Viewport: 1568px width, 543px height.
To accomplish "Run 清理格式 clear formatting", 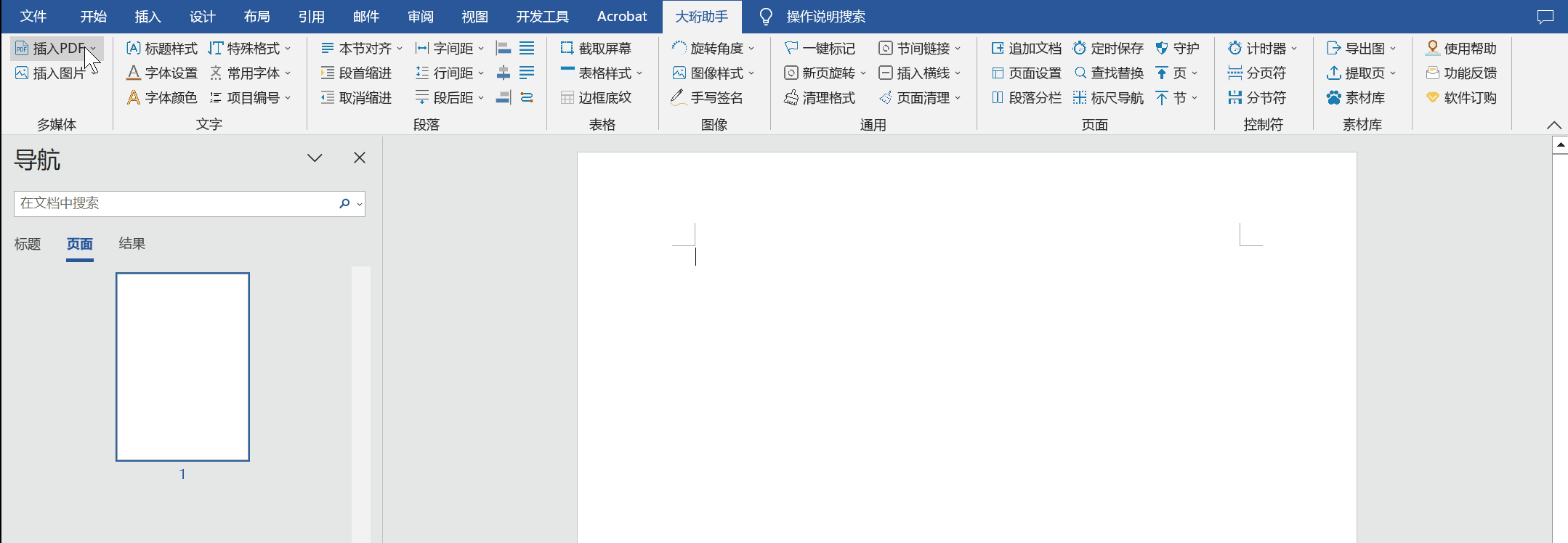I will (x=820, y=98).
